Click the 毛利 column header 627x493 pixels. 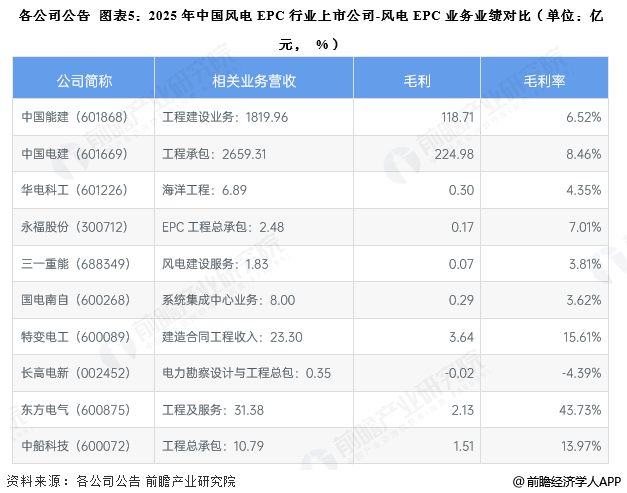click(417, 78)
